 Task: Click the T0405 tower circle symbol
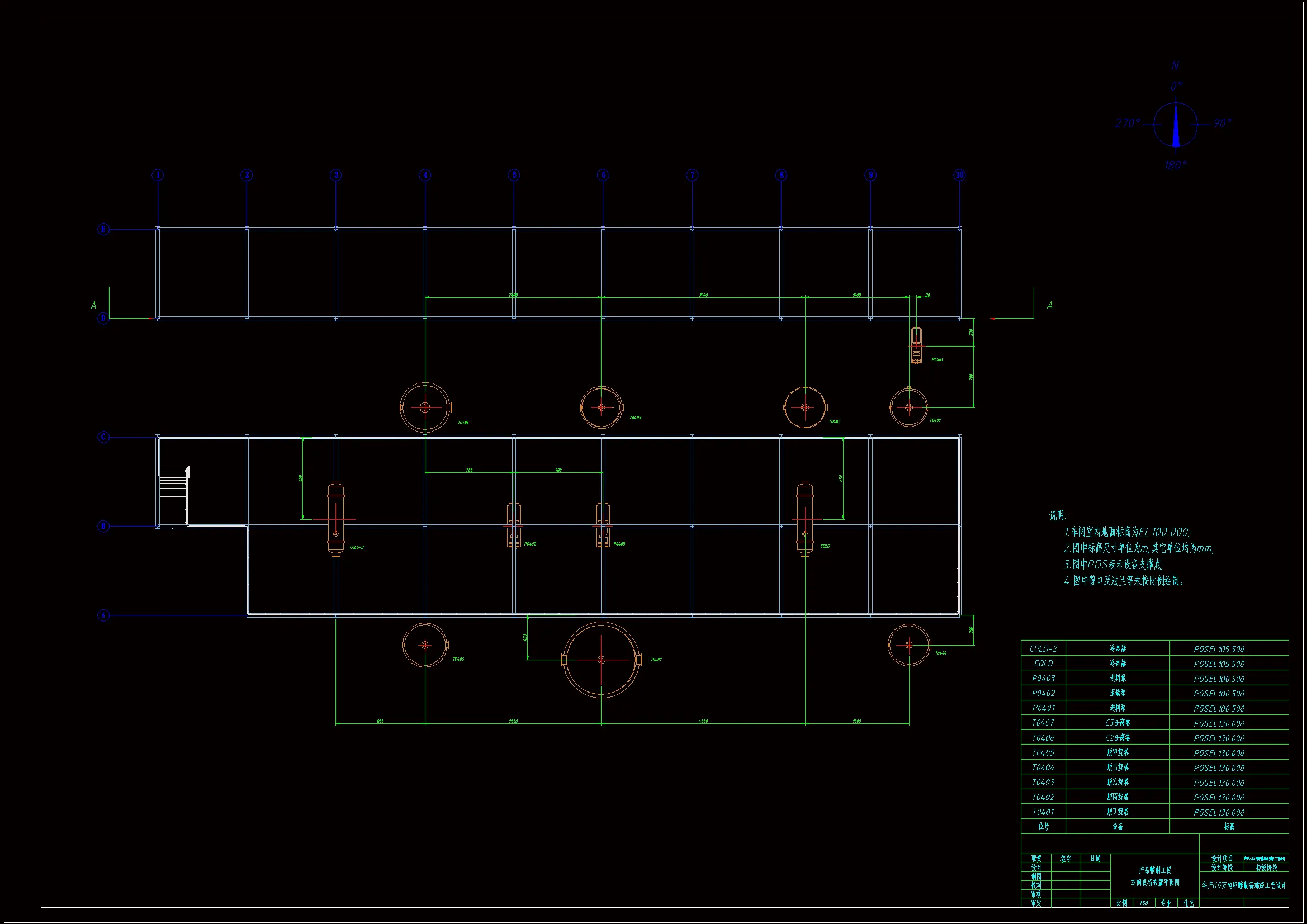[425, 407]
